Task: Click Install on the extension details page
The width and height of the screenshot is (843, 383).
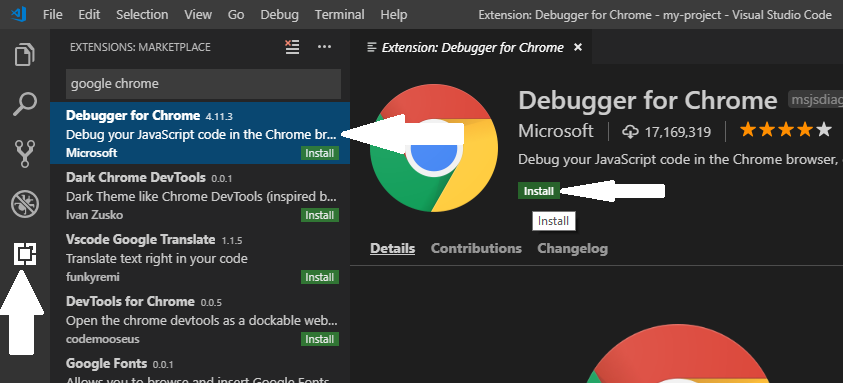Action: tap(539, 191)
